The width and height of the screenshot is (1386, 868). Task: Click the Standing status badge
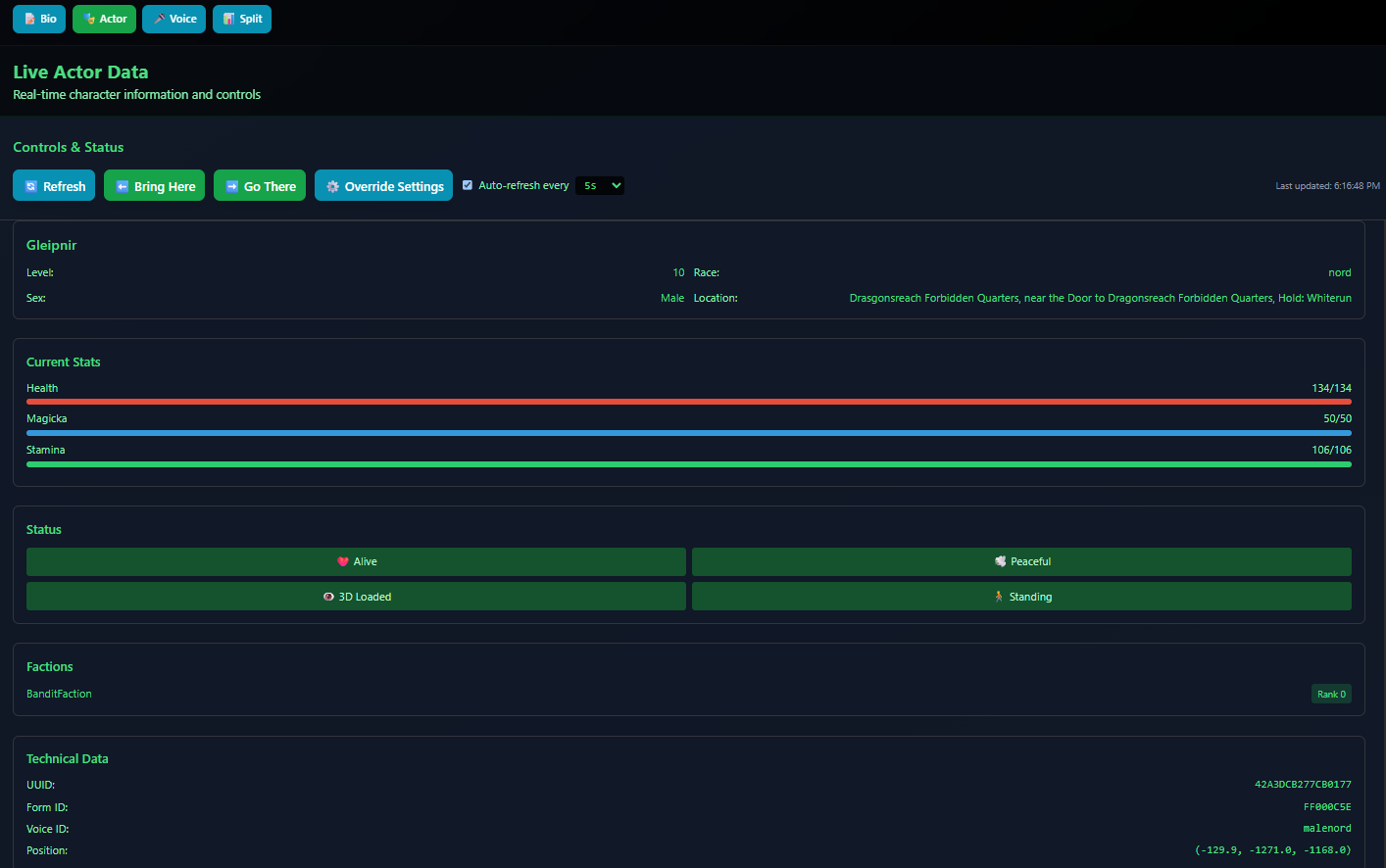point(1021,597)
